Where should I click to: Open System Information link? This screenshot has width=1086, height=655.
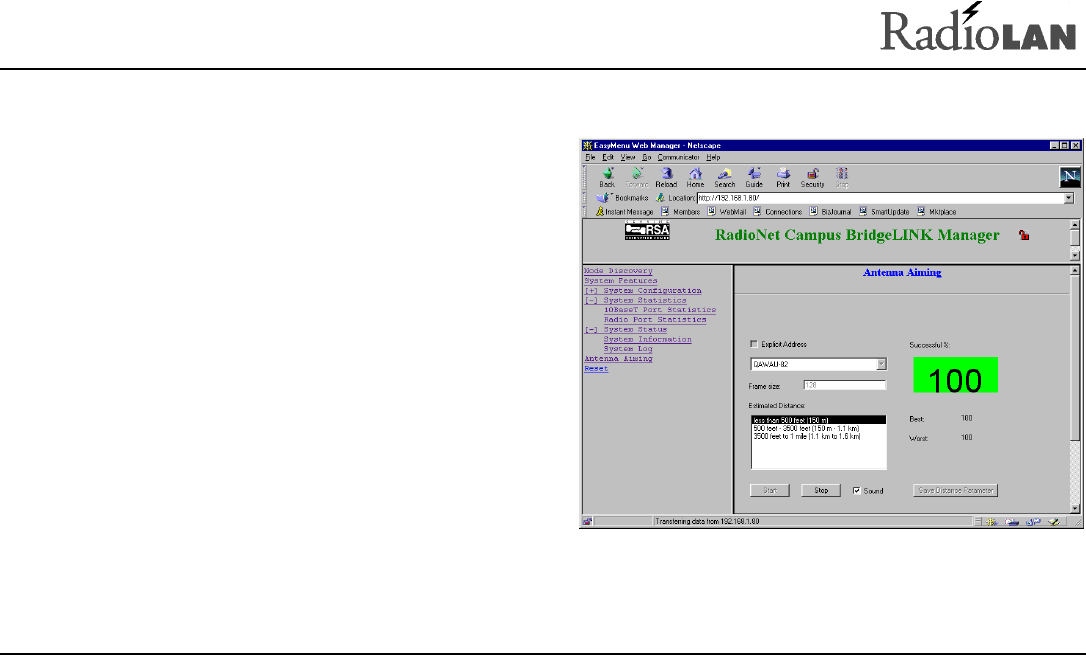[x=648, y=339]
